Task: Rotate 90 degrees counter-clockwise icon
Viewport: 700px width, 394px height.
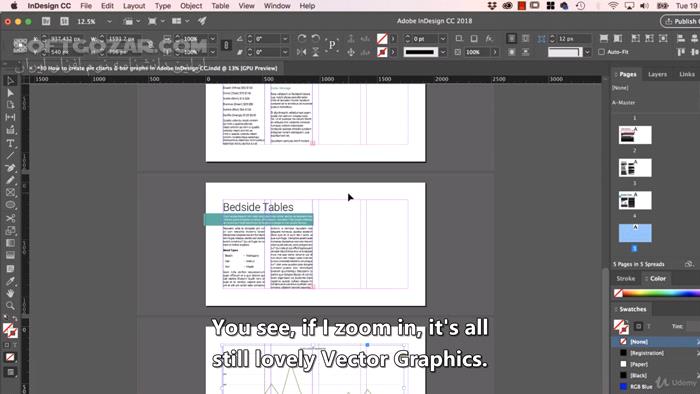Action: (316, 39)
